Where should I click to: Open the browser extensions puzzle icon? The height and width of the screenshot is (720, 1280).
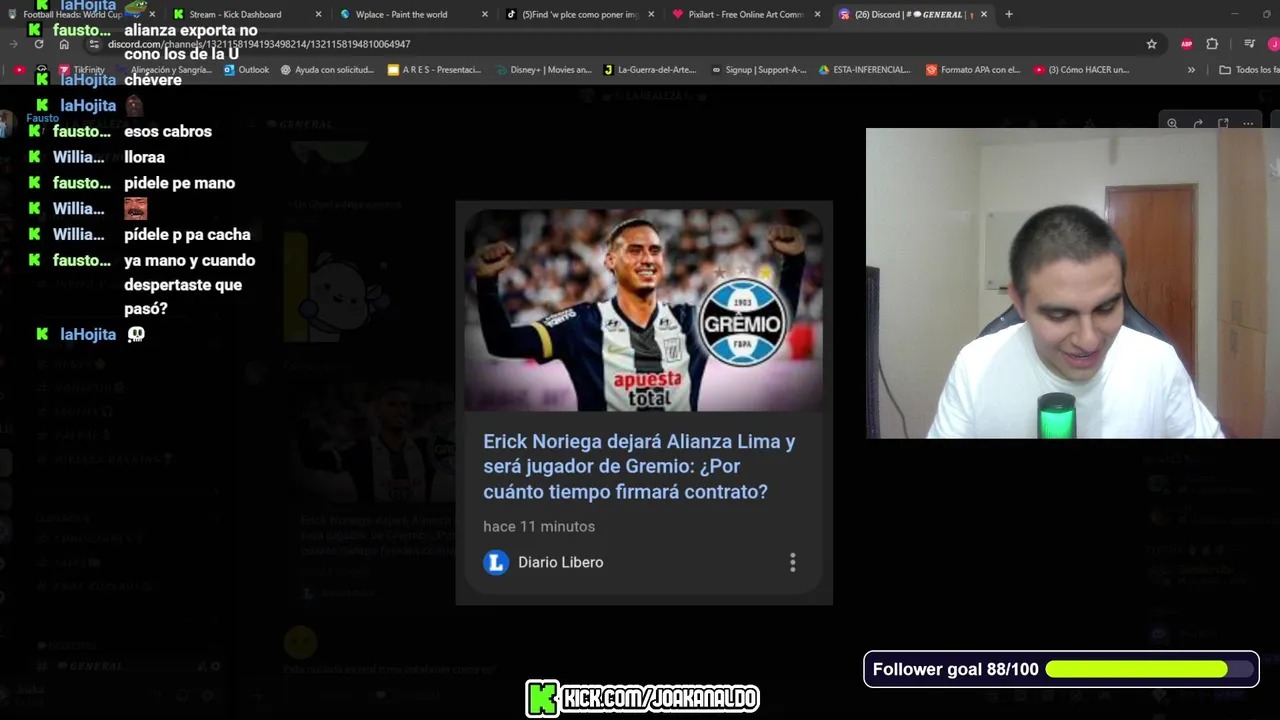tap(1212, 44)
